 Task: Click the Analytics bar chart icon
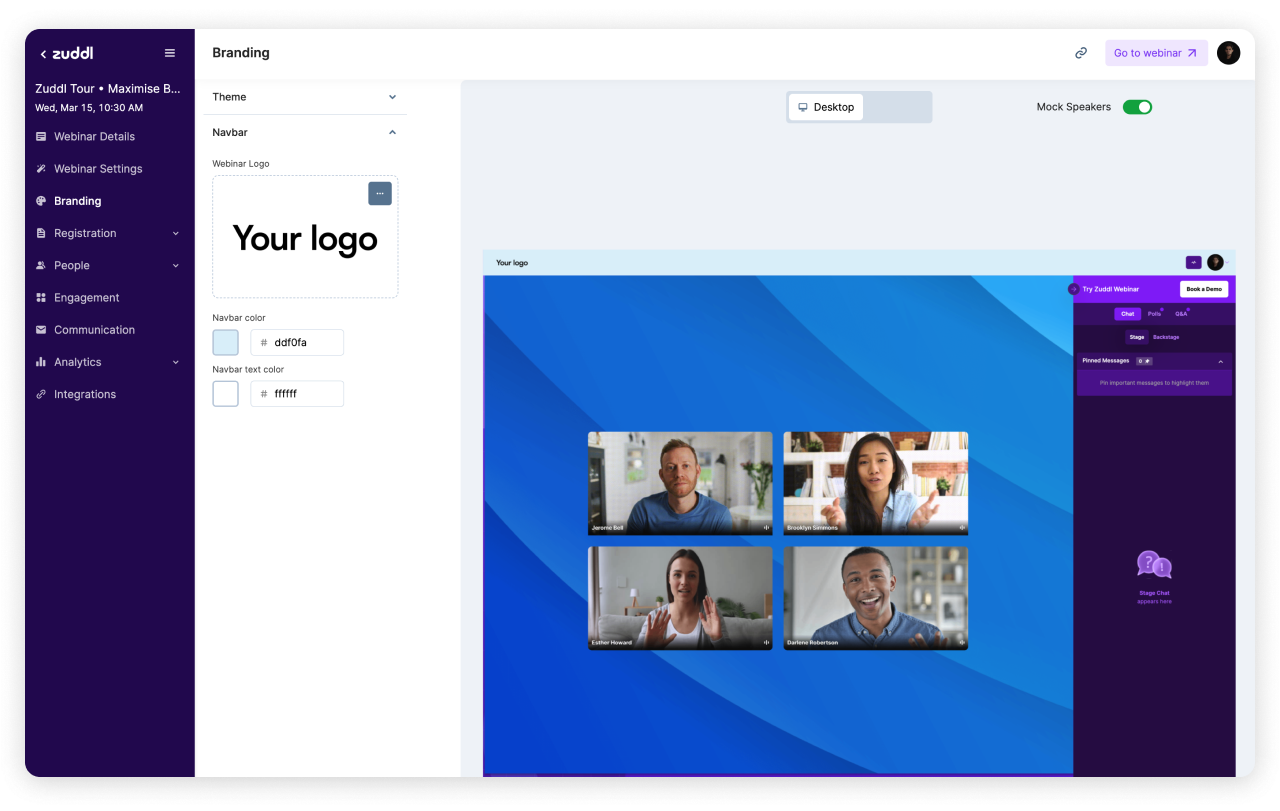[x=41, y=362]
